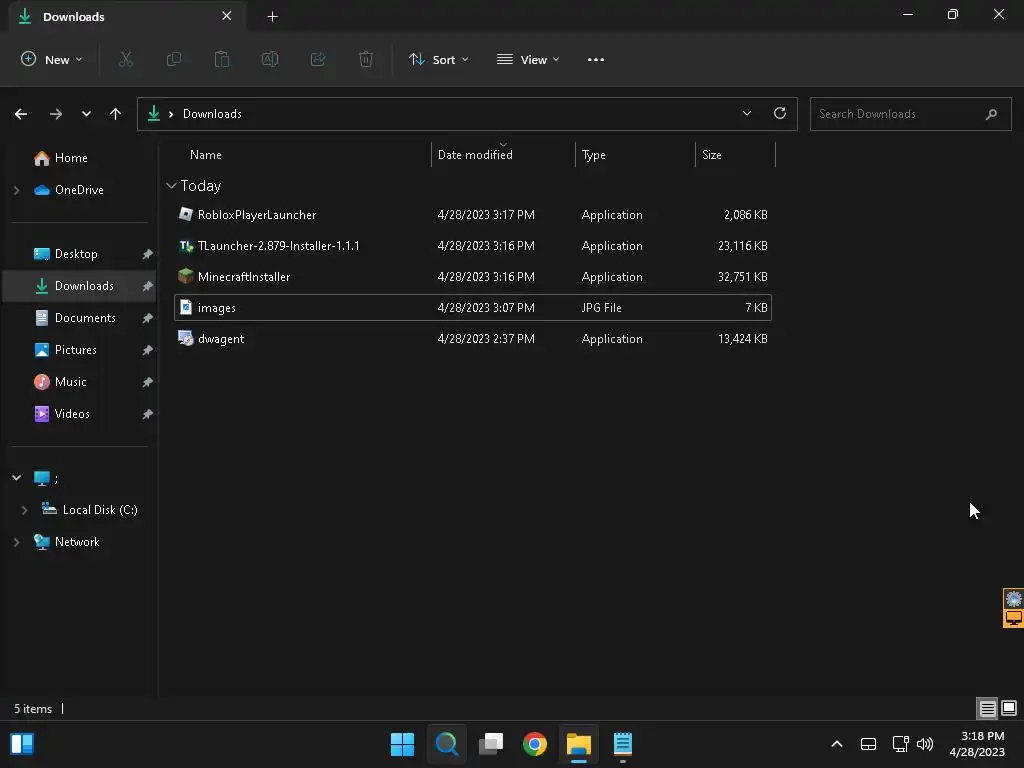Add a new tab
Image resolution: width=1024 pixels, height=768 pixels.
[x=272, y=17]
